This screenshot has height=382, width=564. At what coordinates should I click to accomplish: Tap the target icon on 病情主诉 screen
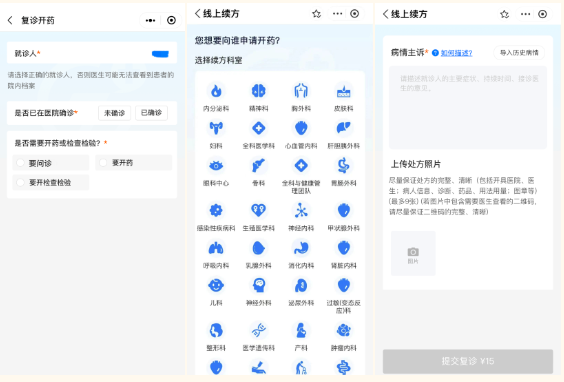pos(542,14)
